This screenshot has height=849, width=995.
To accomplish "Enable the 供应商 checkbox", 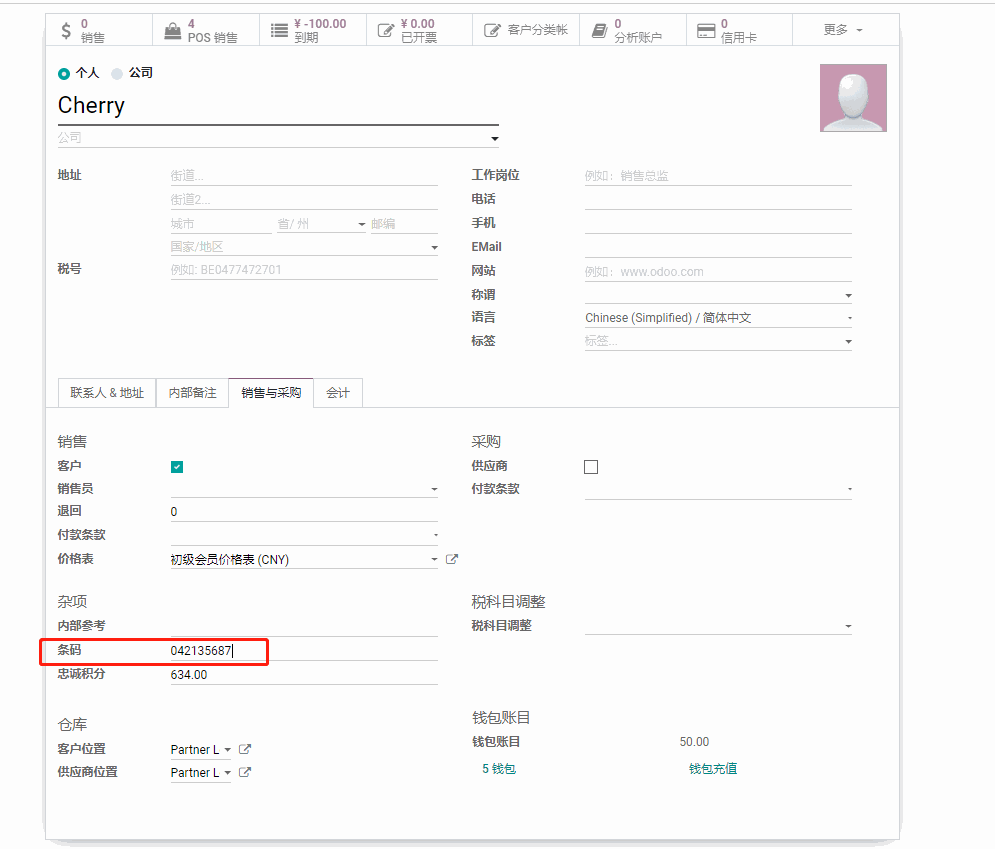I will pyautogui.click(x=591, y=467).
